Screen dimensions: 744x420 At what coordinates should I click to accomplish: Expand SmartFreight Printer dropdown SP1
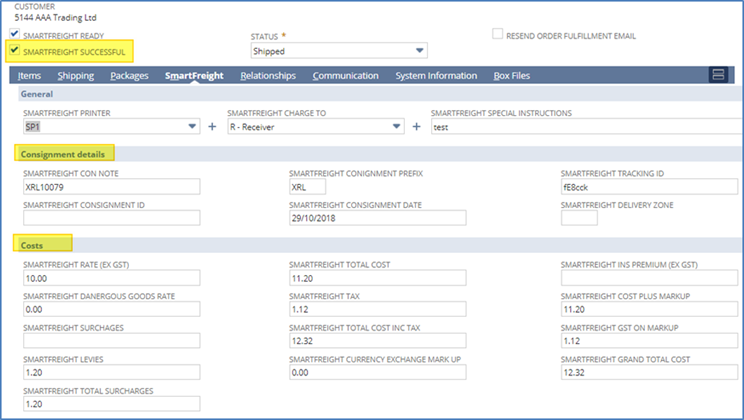[112, 127]
